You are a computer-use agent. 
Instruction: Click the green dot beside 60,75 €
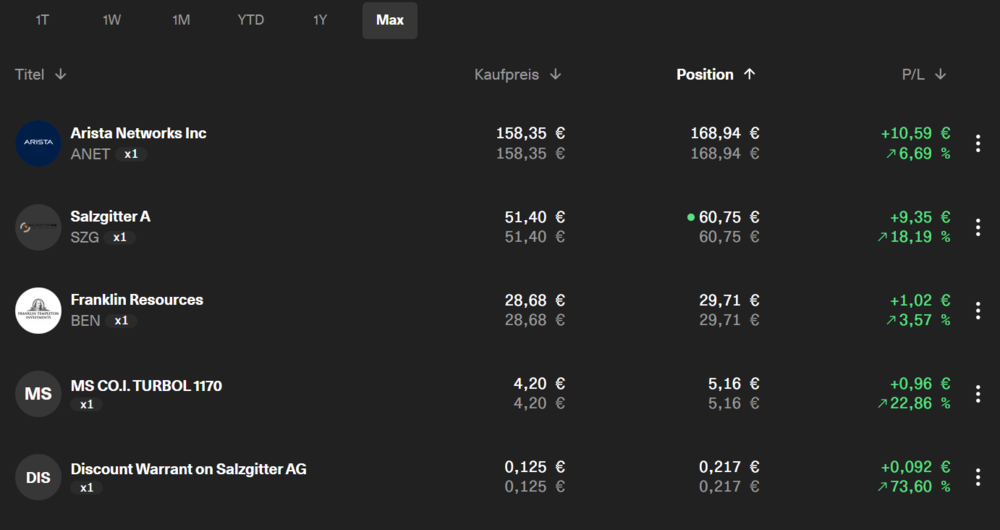691,217
